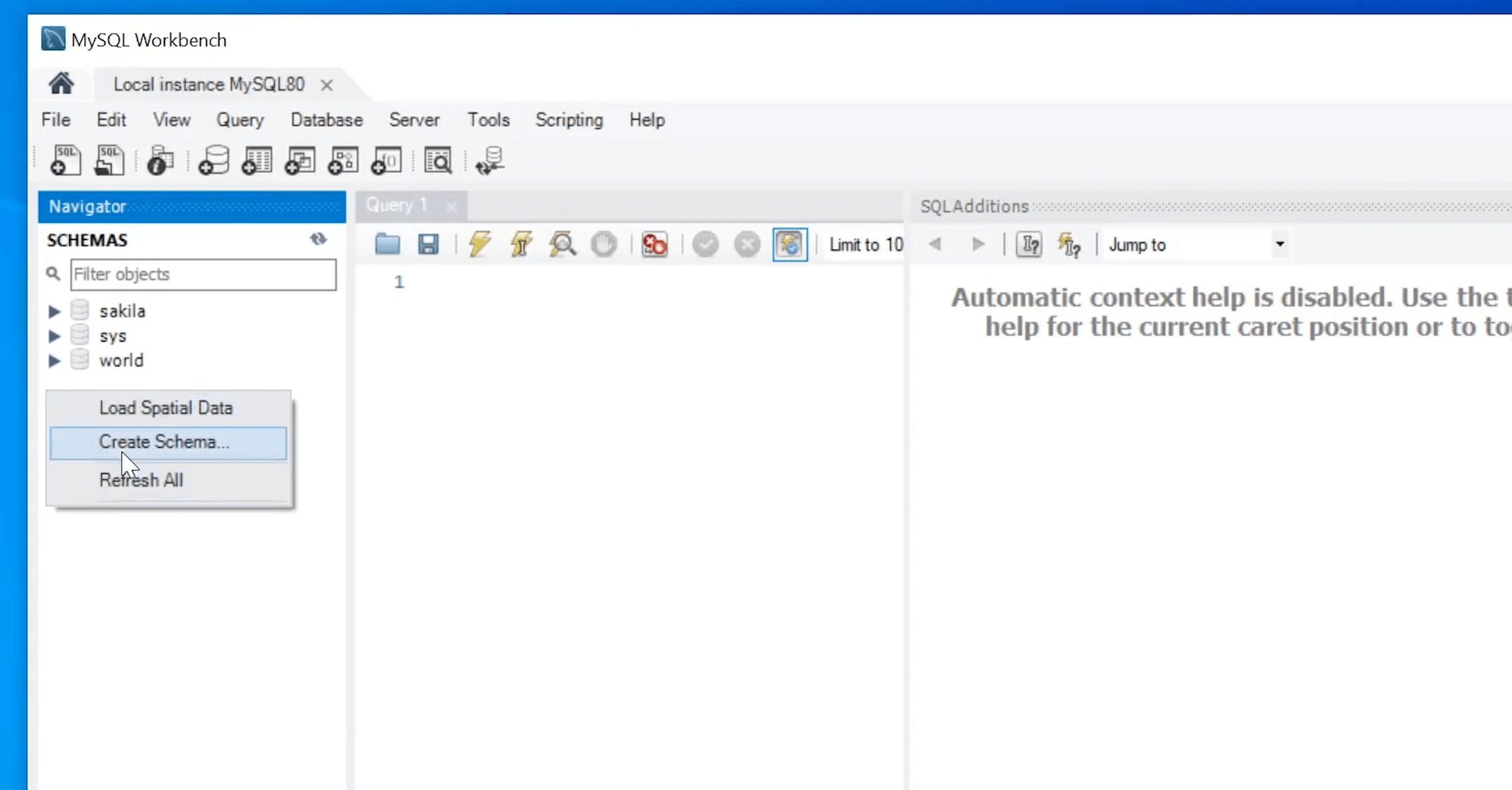Open the Tools menu
This screenshot has width=1512, height=790.
click(489, 119)
